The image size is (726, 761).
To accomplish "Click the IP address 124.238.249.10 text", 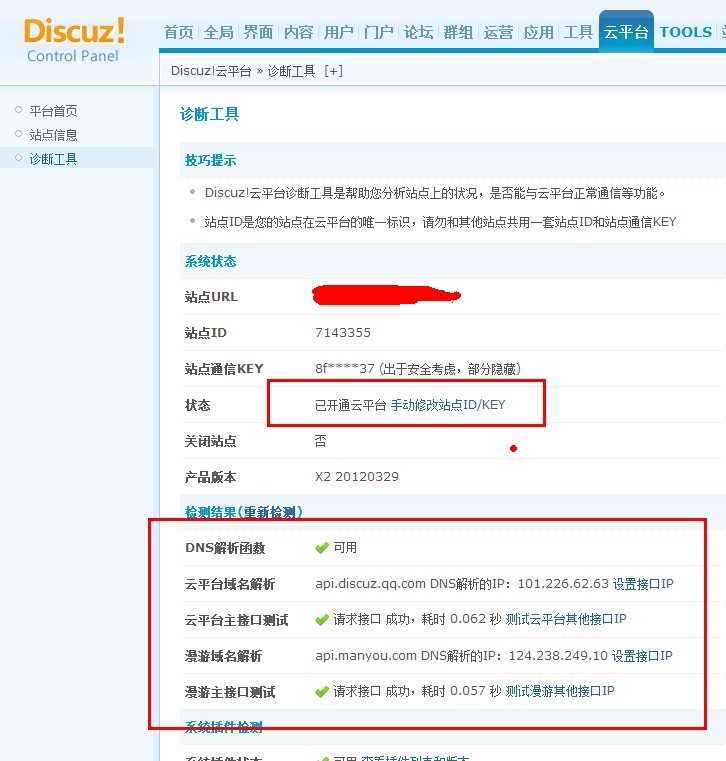I will coord(558,656).
